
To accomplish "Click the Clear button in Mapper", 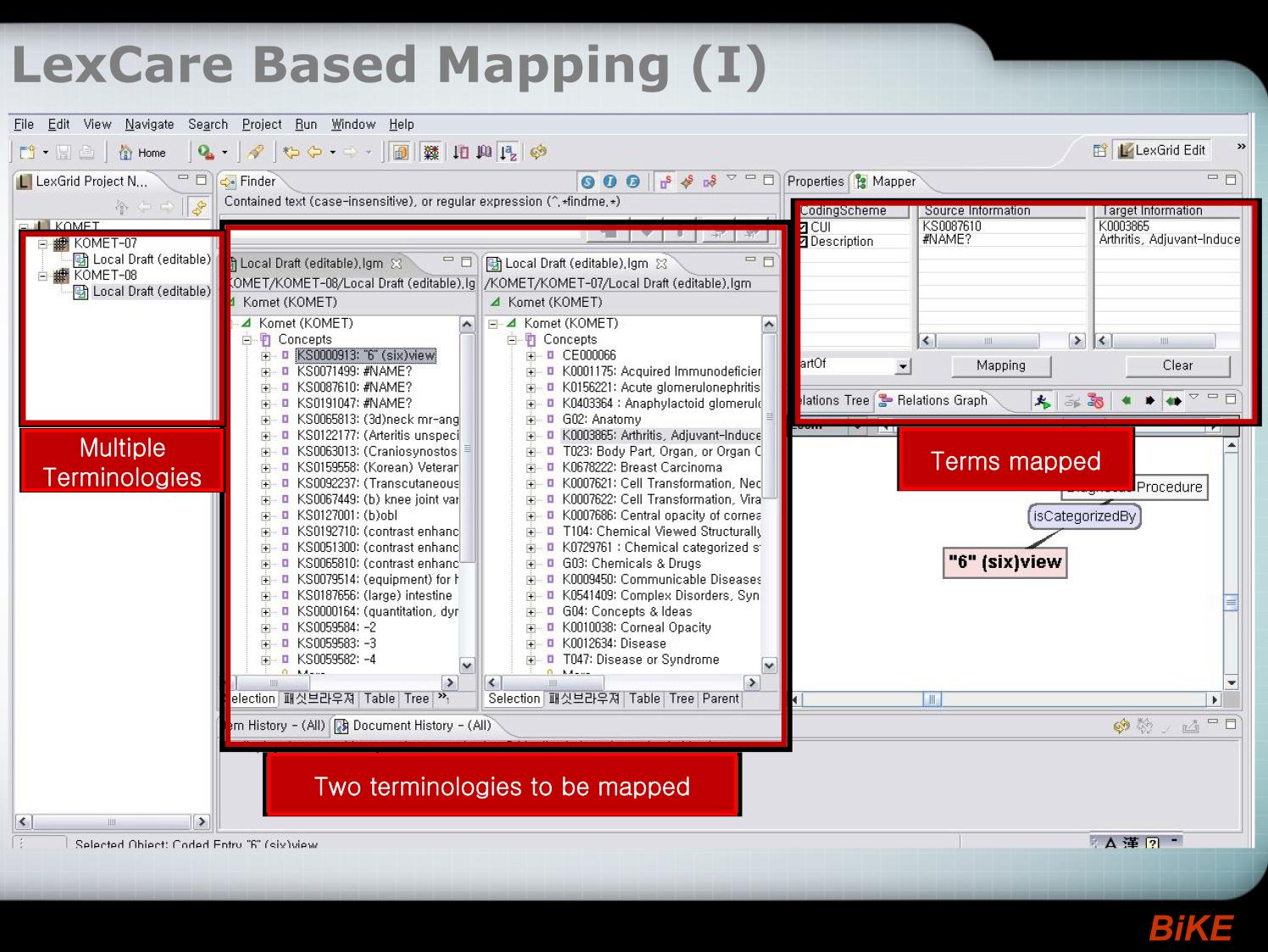I will coord(1177,366).
